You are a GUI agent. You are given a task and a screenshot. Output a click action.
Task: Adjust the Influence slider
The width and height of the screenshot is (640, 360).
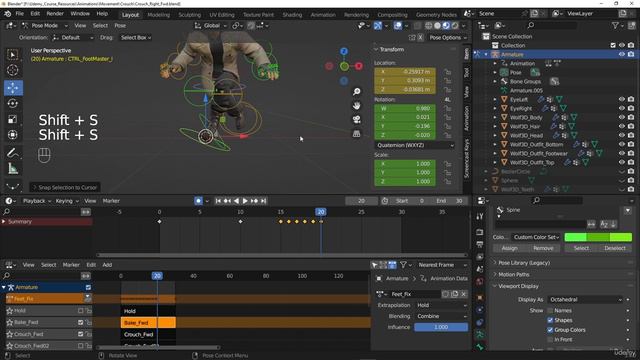441,327
